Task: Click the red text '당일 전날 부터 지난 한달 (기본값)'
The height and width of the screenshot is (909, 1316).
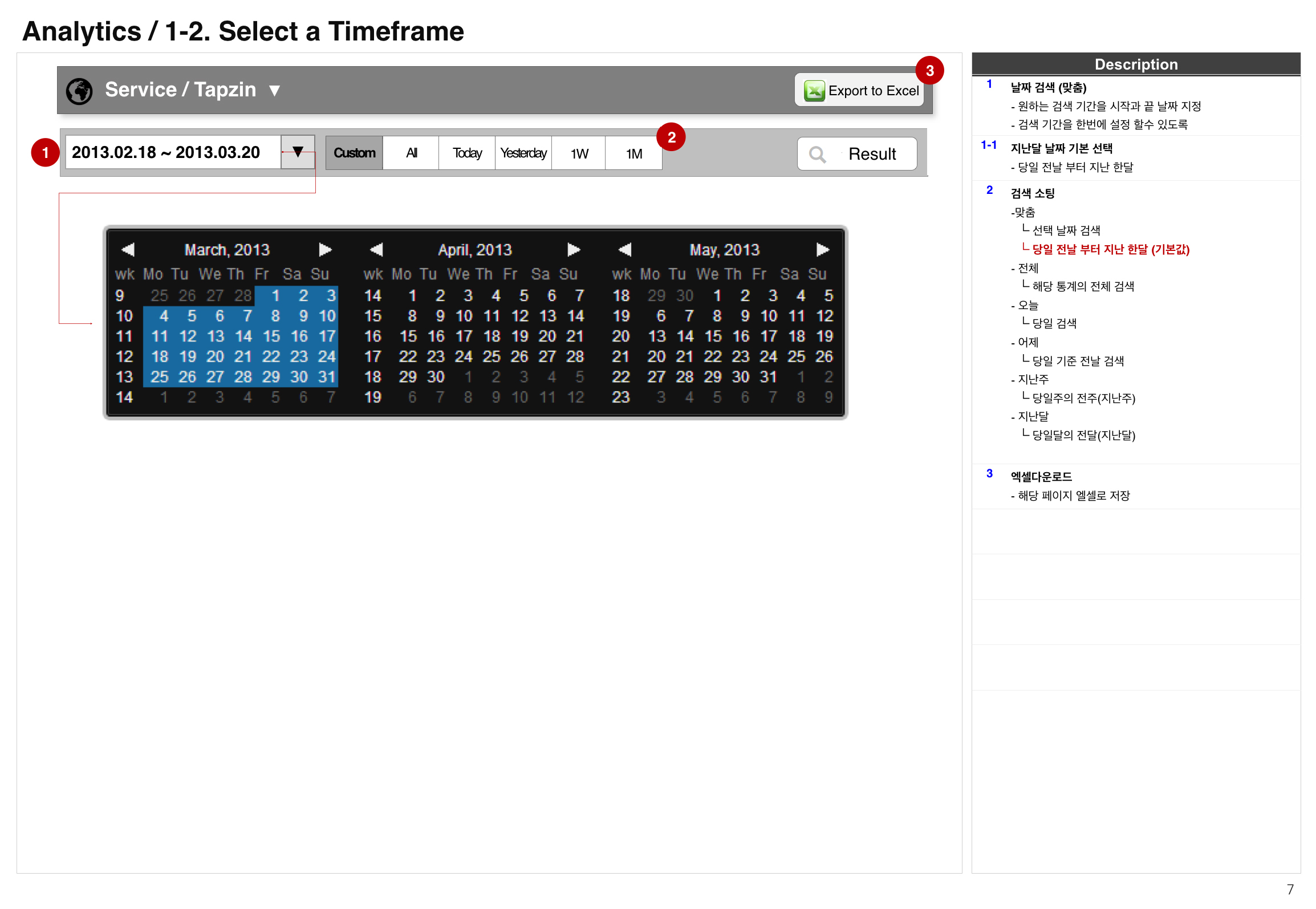Action: [1110, 249]
